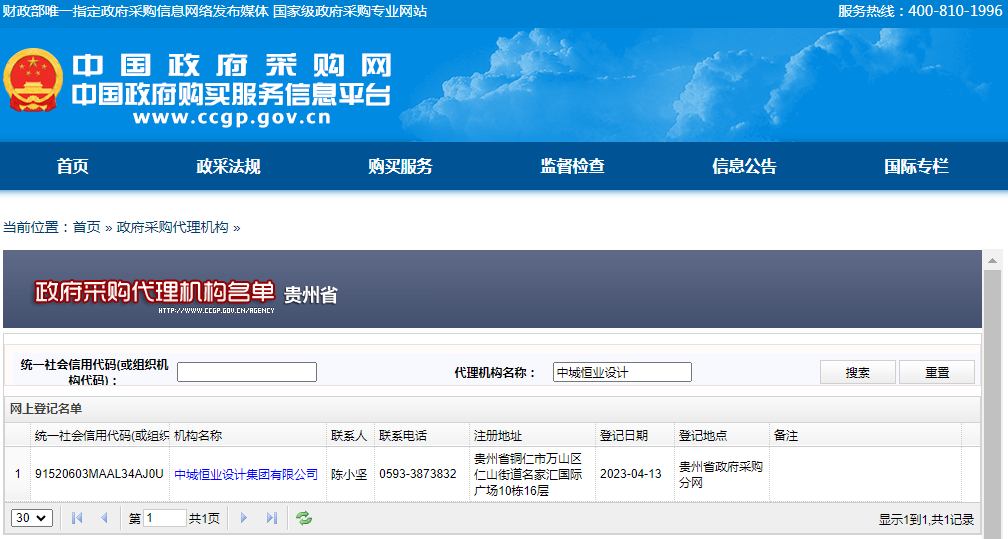Click 显示1到1,共1记录 status text
This screenshot has width=1008, height=539.
tap(926, 519)
